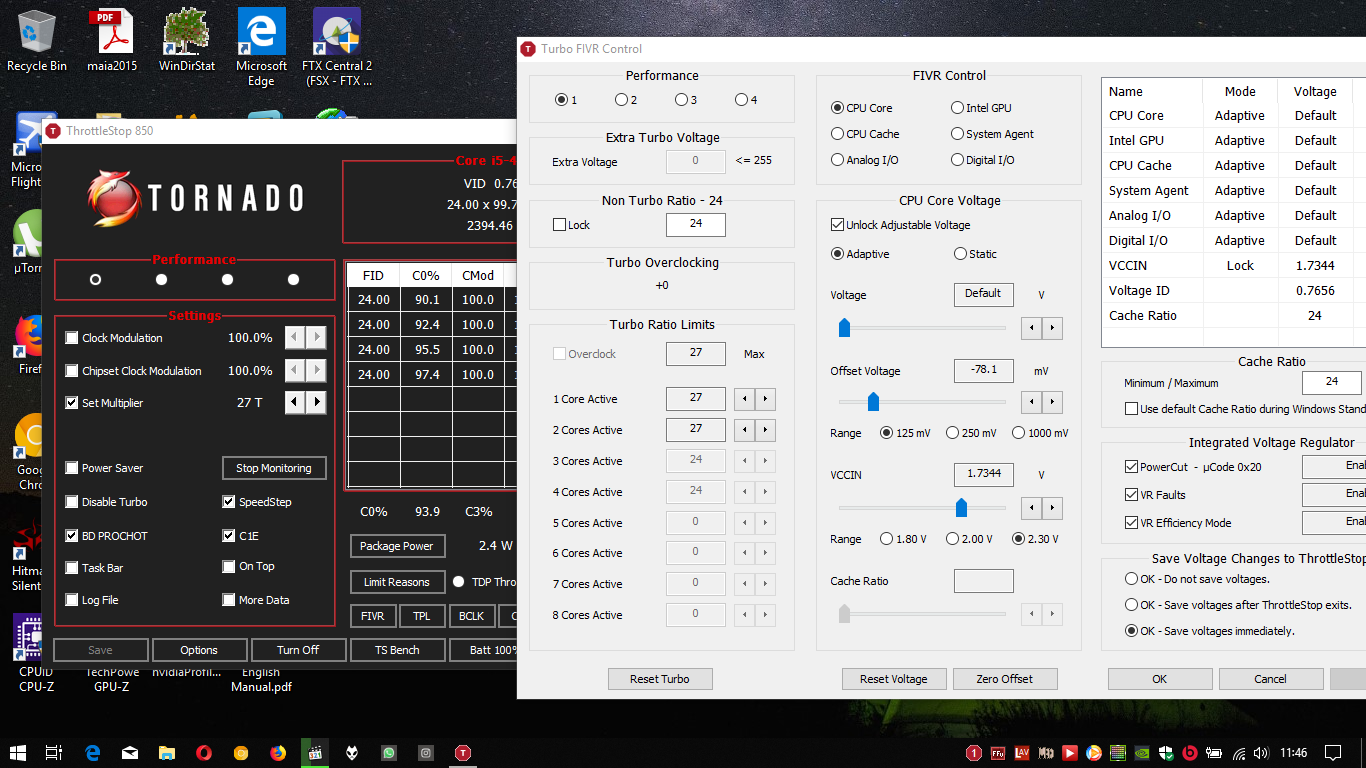Click the ThrottleStop icon in the taskbar
Image resolution: width=1366 pixels, height=768 pixels.
coord(463,752)
